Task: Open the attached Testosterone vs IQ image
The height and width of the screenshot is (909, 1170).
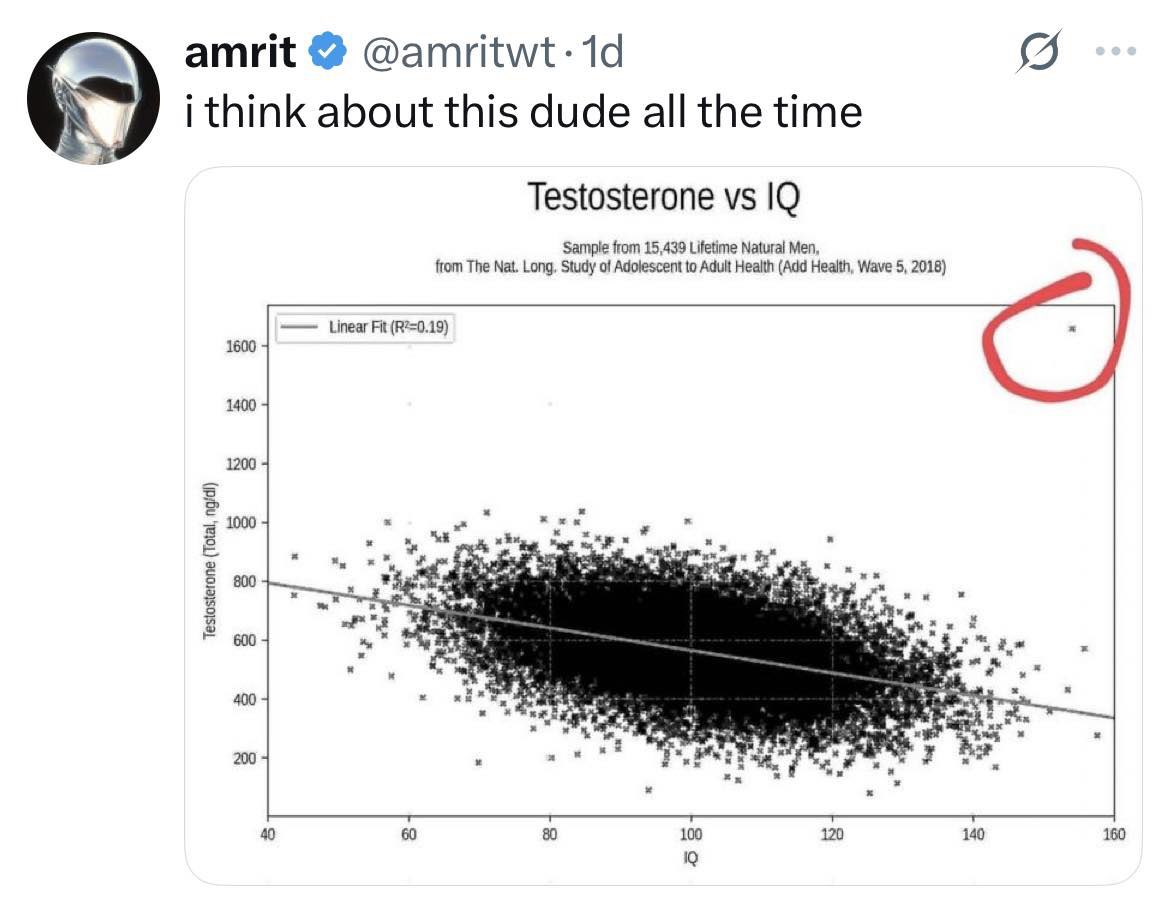Action: coord(663,525)
